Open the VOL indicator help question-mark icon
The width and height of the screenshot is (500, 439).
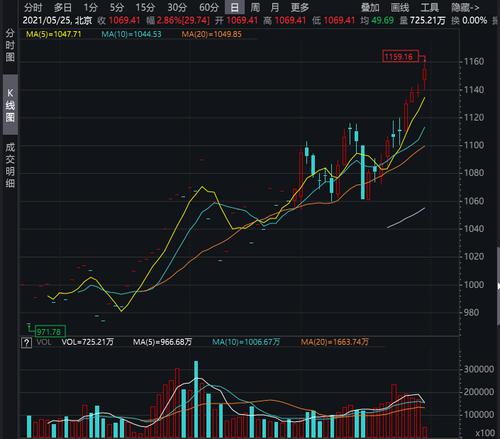26,342
